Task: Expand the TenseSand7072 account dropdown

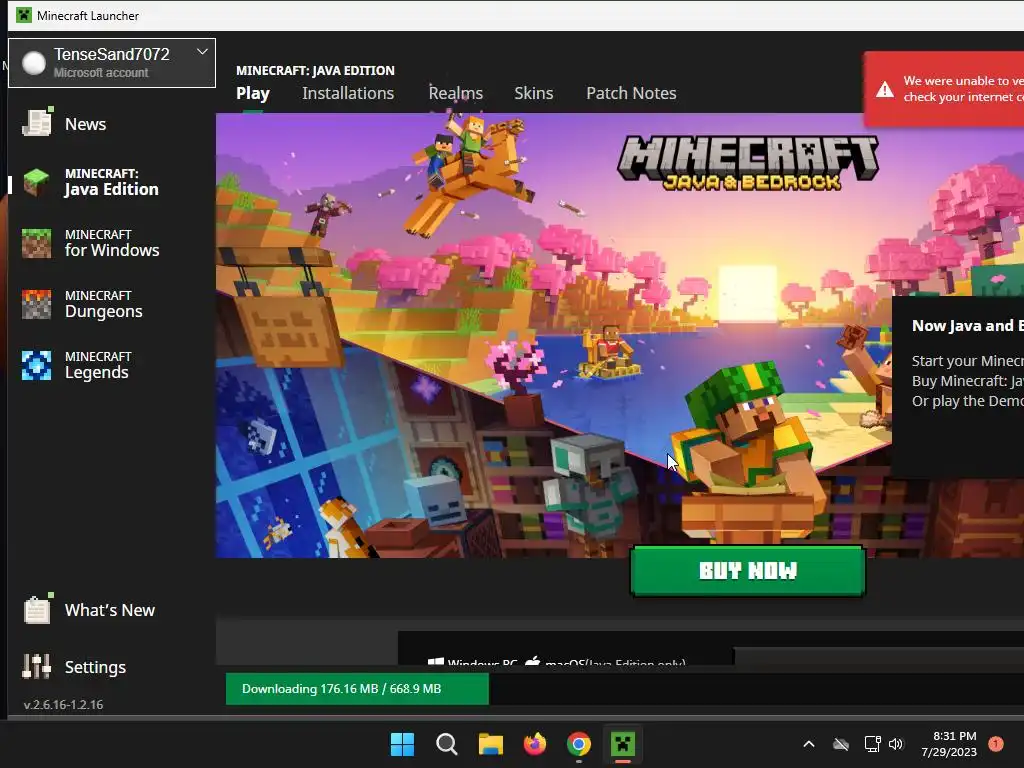Action: [x=202, y=52]
